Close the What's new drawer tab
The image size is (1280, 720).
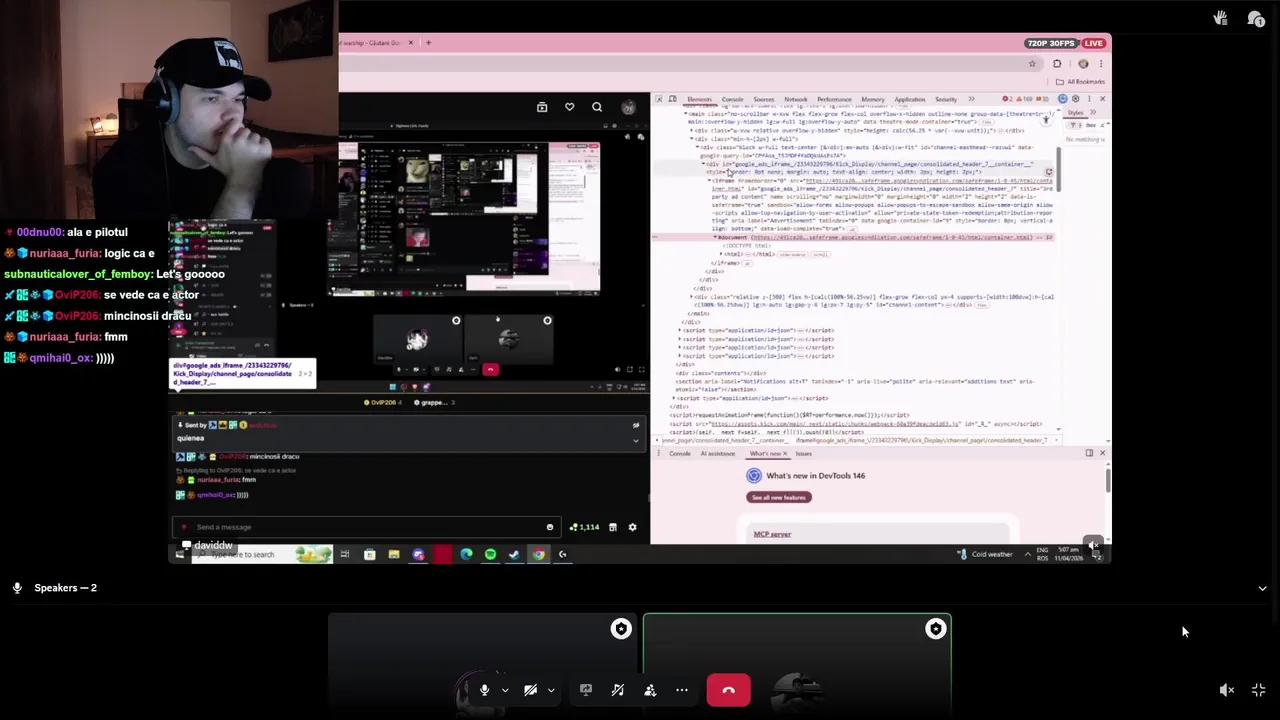coord(785,454)
